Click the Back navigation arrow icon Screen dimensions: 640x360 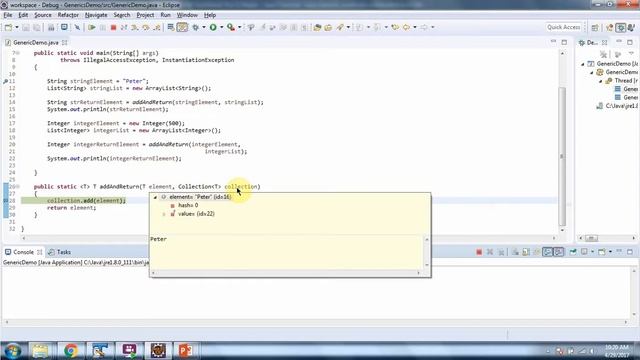click(x=407, y=27)
